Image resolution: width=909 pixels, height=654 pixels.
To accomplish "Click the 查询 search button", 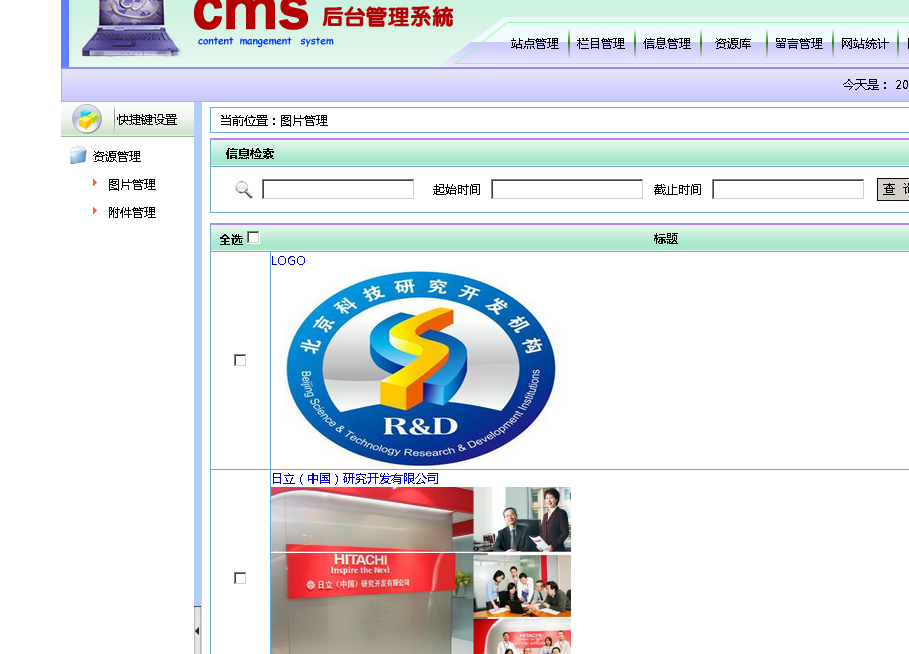I will point(893,189).
